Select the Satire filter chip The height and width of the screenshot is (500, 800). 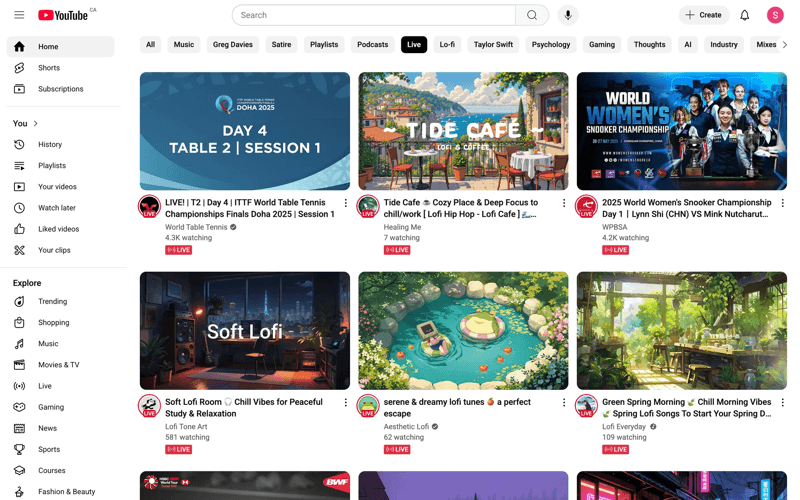point(281,45)
